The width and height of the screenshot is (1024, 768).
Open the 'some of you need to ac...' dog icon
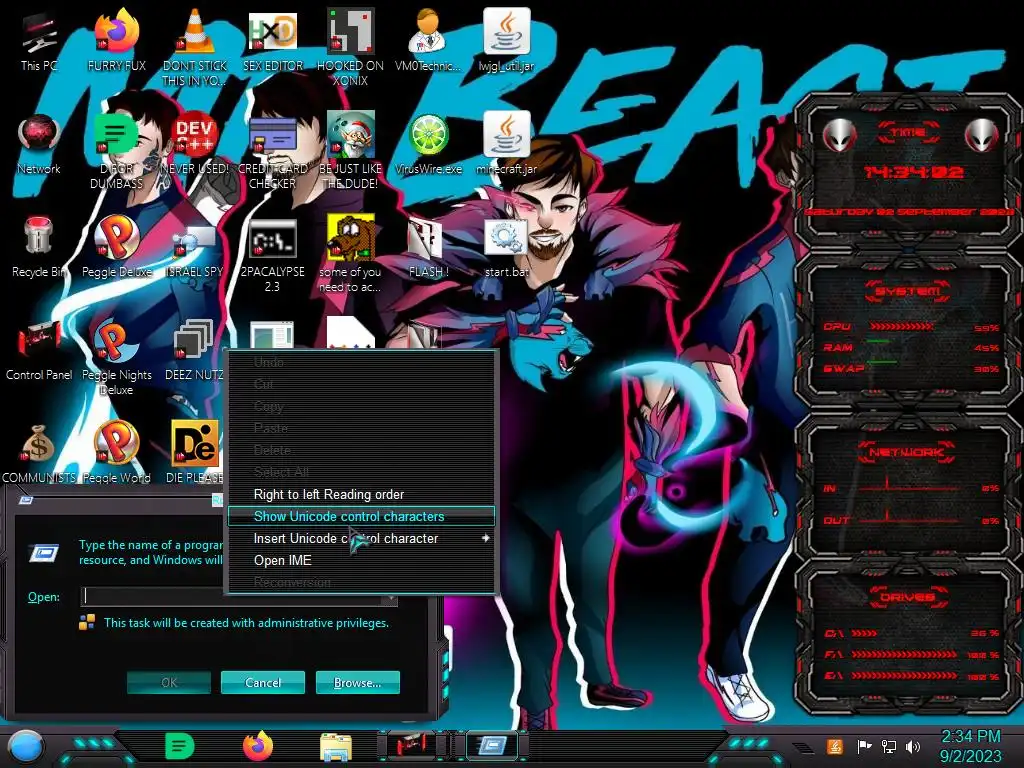[351, 253]
